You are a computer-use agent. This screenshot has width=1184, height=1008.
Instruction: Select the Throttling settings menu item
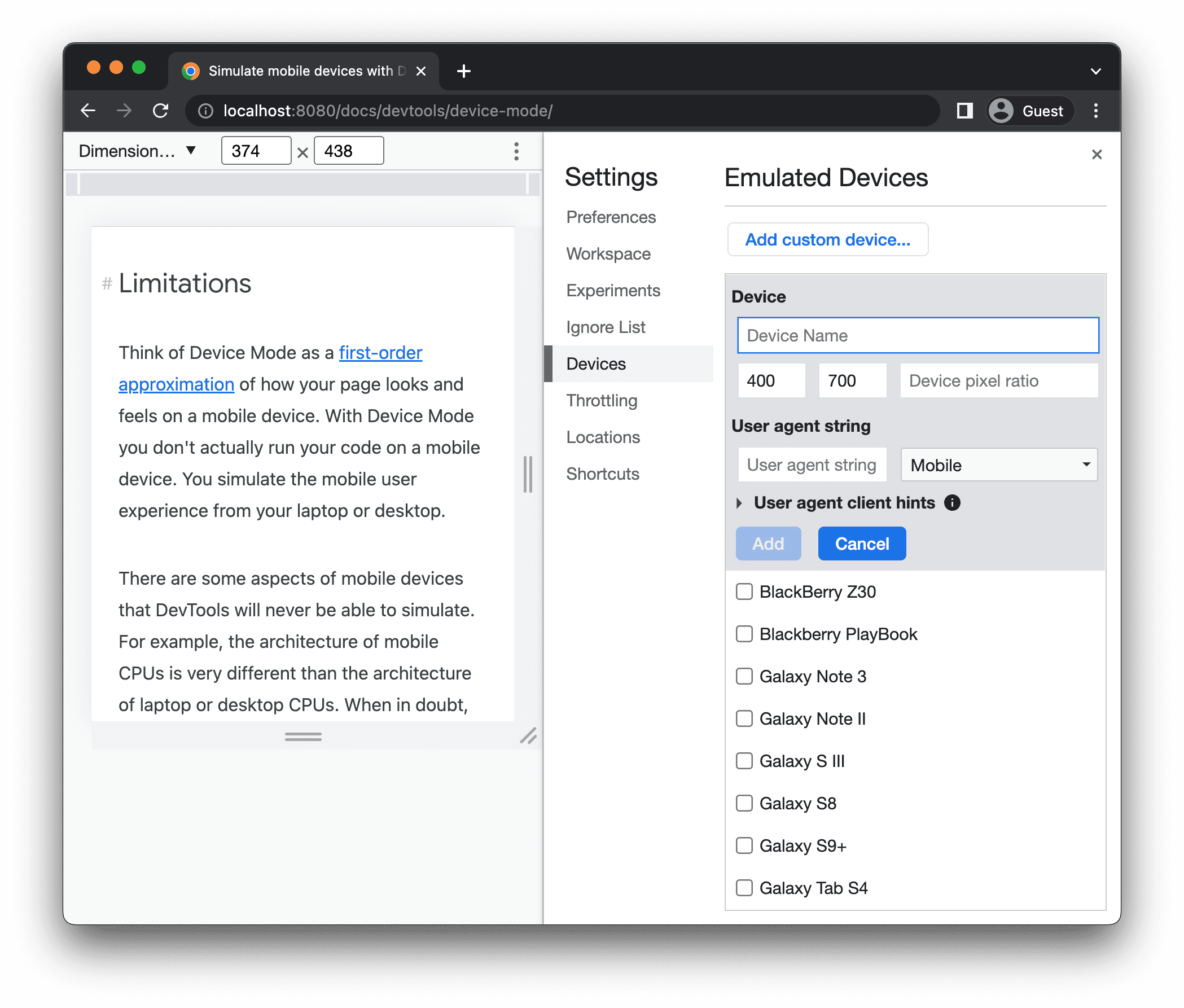[601, 400]
